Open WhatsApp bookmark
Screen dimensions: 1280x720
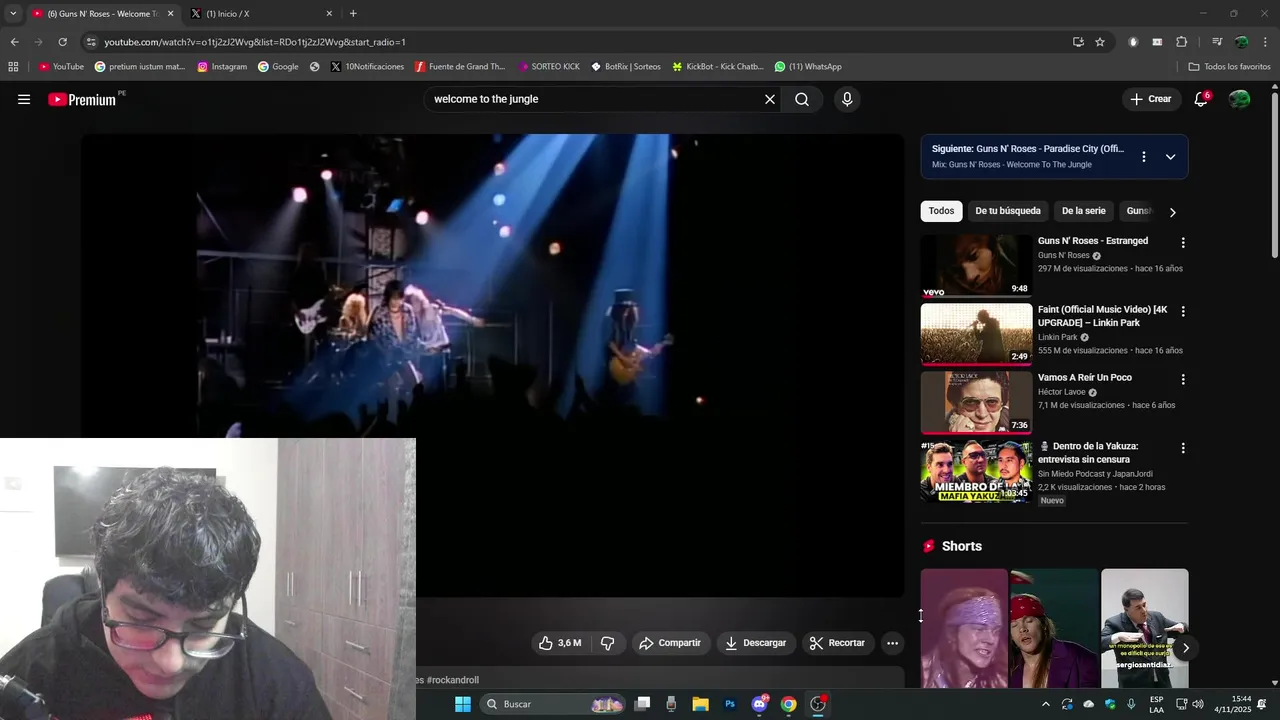pyautogui.click(x=808, y=67)
